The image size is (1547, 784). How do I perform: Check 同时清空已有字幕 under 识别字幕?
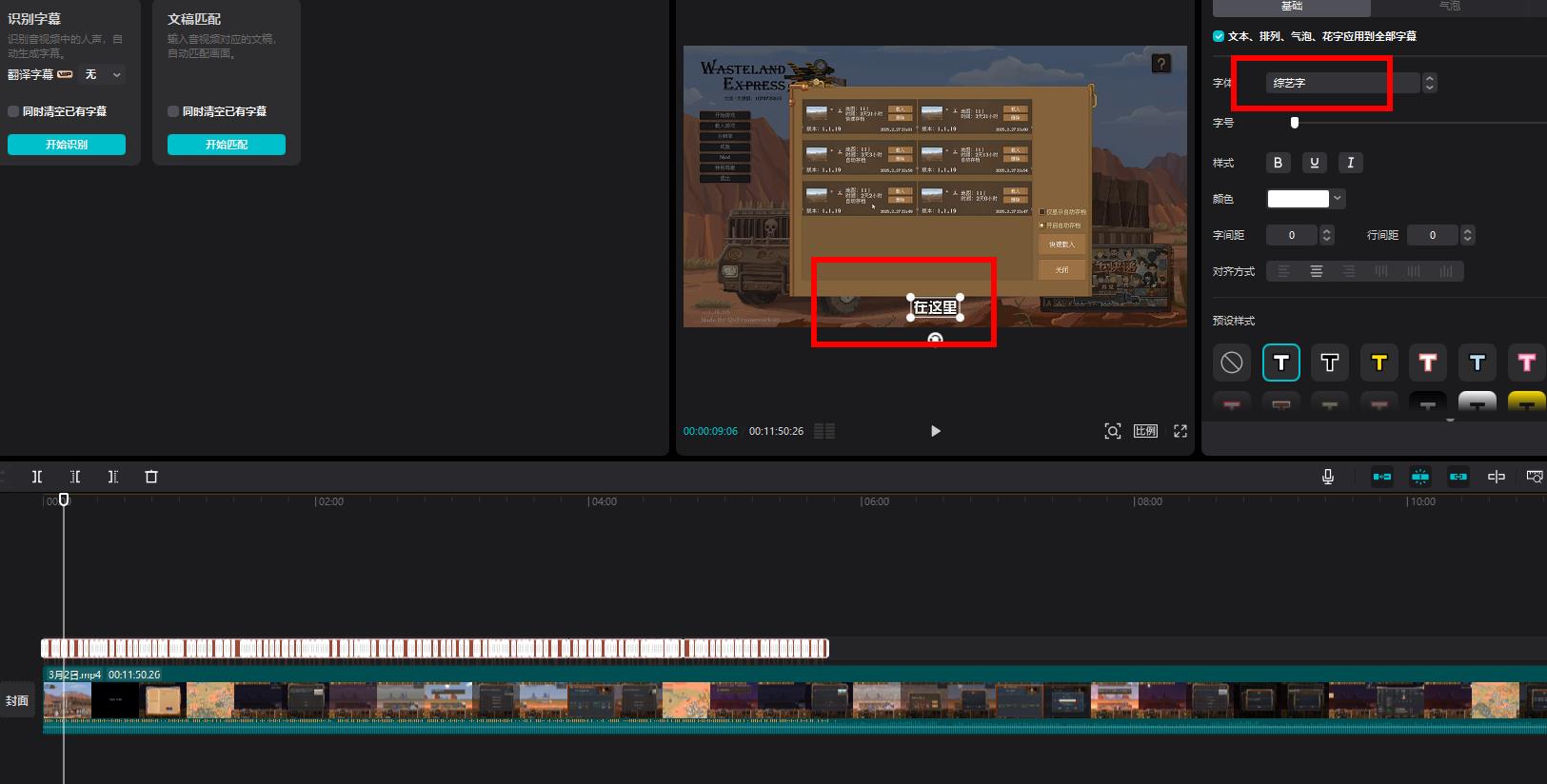click(x=14, y=111)
